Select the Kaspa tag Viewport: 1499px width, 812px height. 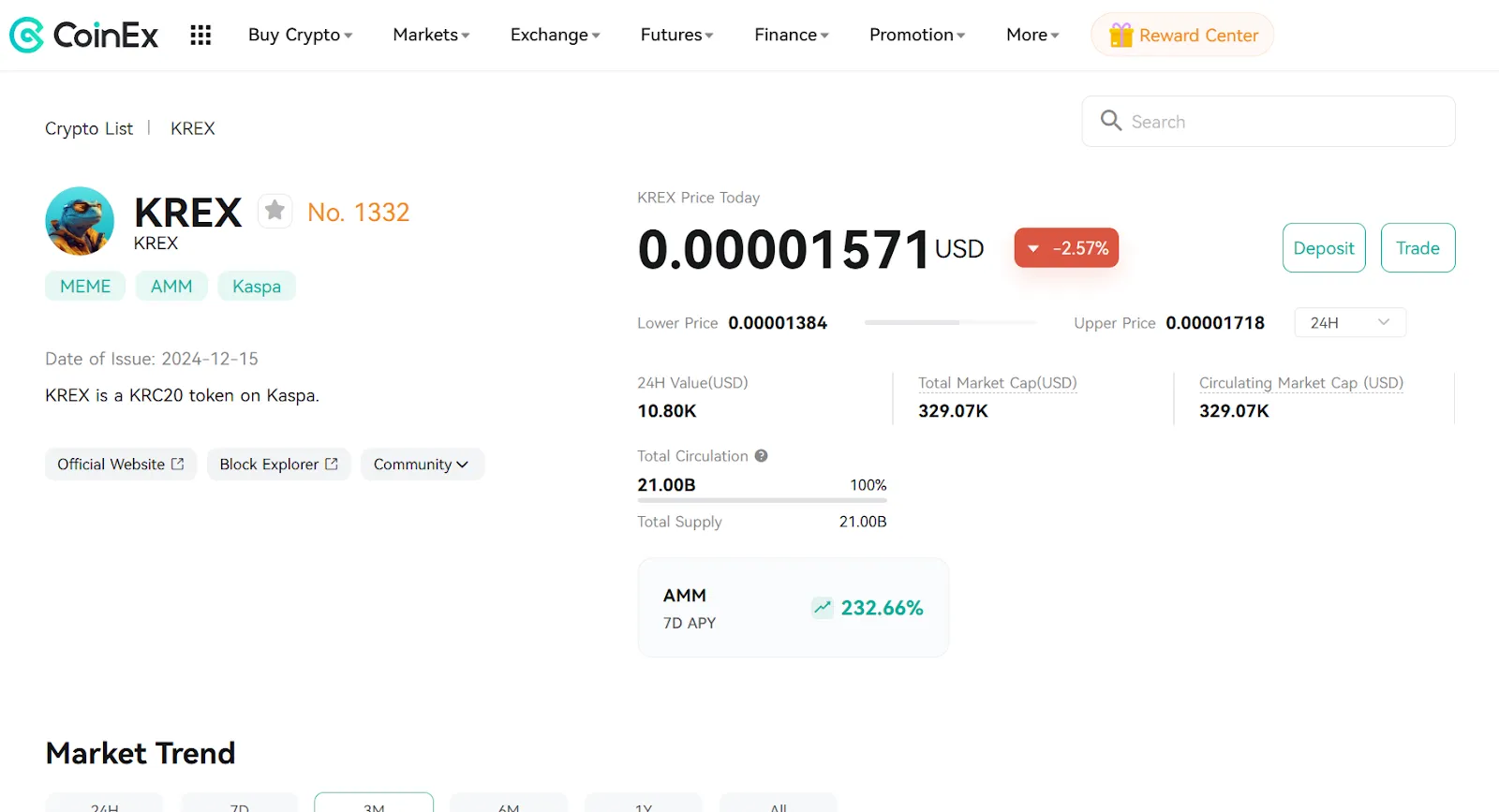257,287
